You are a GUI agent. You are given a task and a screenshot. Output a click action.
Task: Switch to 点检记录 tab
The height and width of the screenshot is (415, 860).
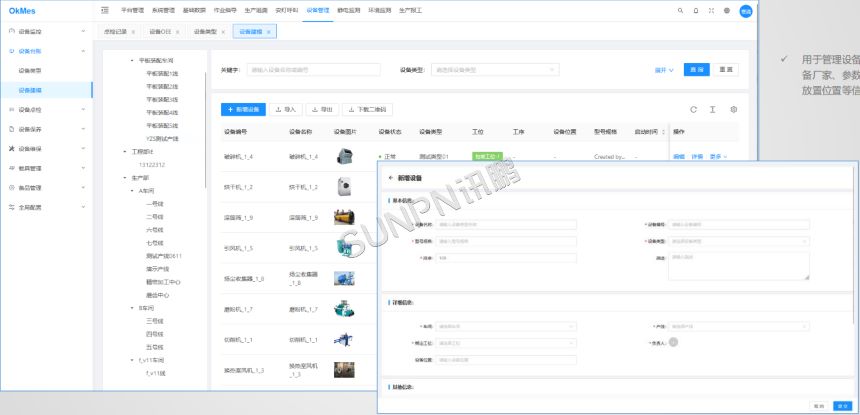pyautogui.click(x=115, y=32)
